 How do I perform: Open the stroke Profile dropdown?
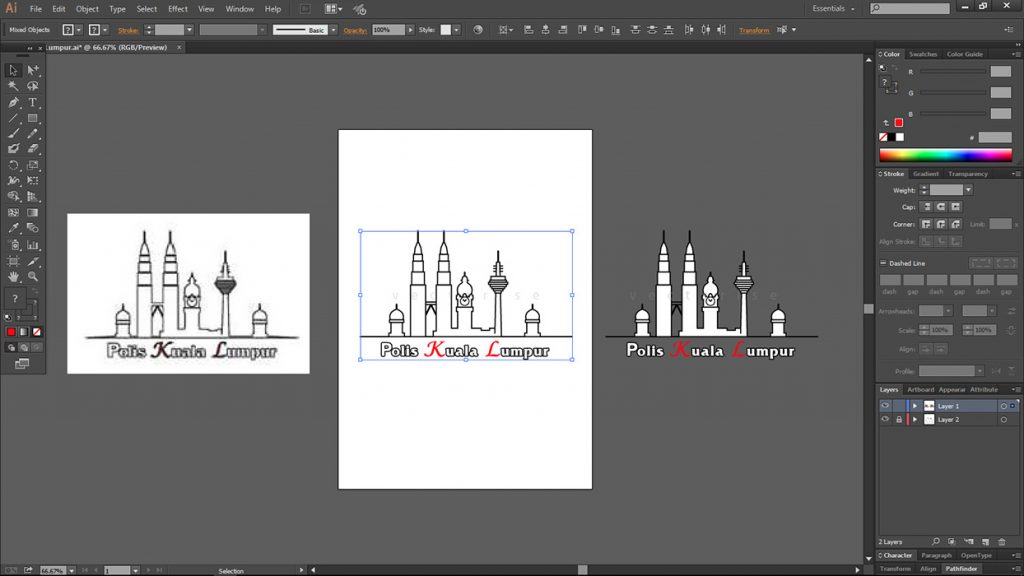point(980,371)
